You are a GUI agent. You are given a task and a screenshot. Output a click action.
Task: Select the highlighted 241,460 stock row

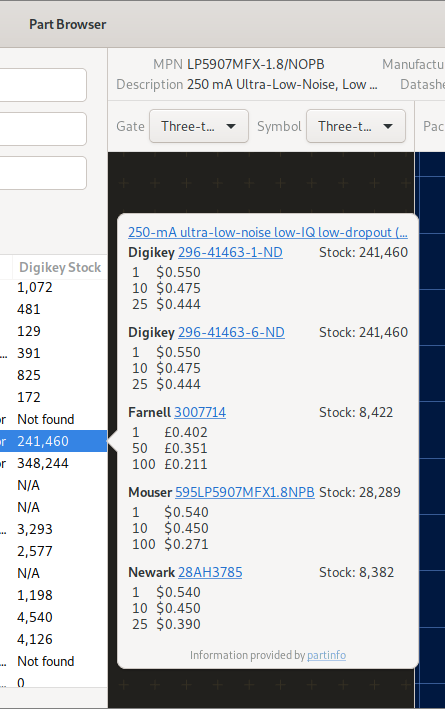53,441
